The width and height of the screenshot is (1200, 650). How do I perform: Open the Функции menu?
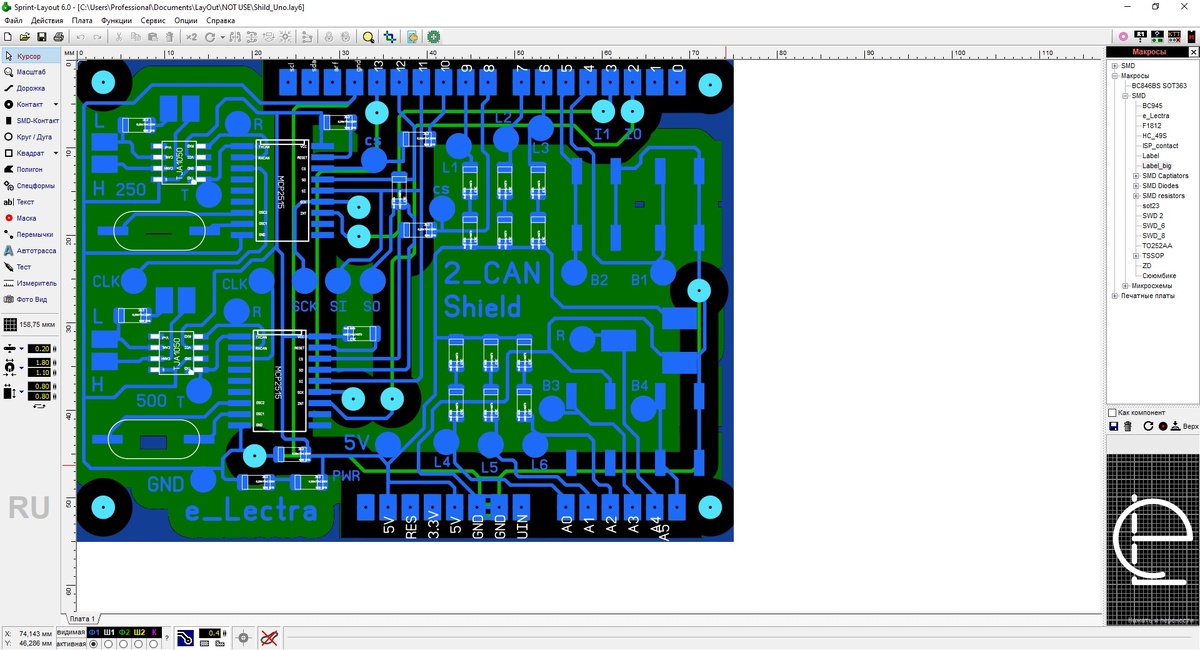pos(116,20)
